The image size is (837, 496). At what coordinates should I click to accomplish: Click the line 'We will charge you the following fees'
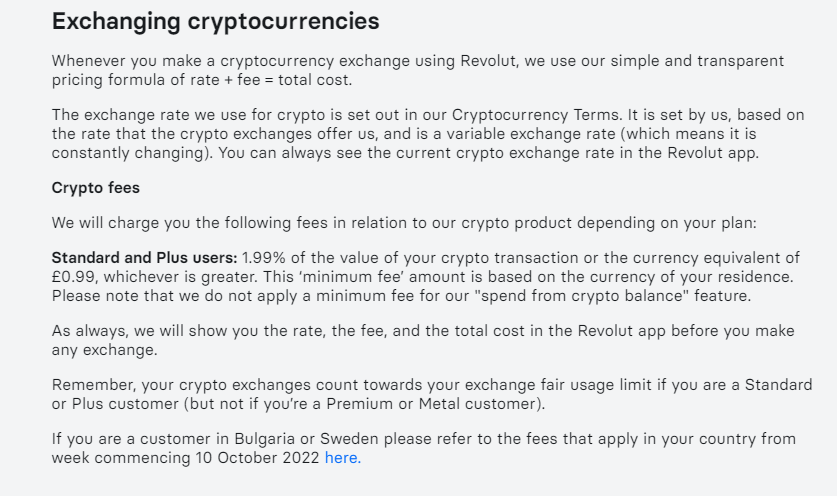click(x=404, y=223)
